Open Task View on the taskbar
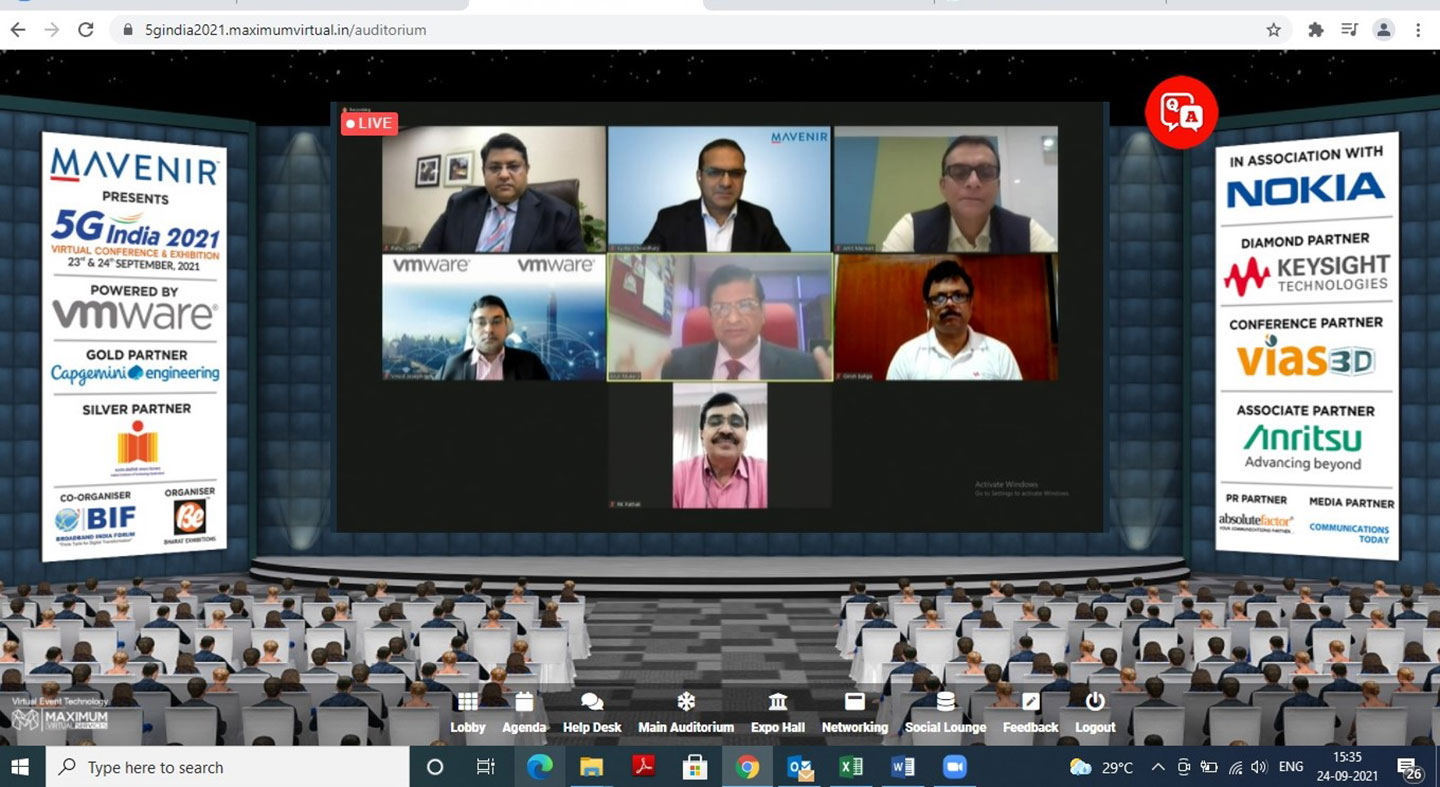Viewport: 1440px width, 787px height. (486, 767)
